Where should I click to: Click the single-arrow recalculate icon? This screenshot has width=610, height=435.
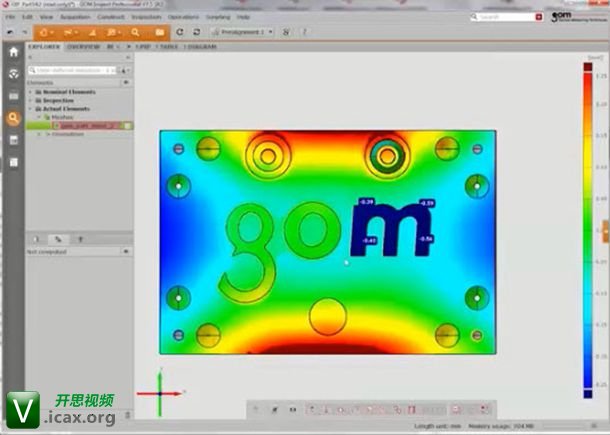(x=179, y=32)
